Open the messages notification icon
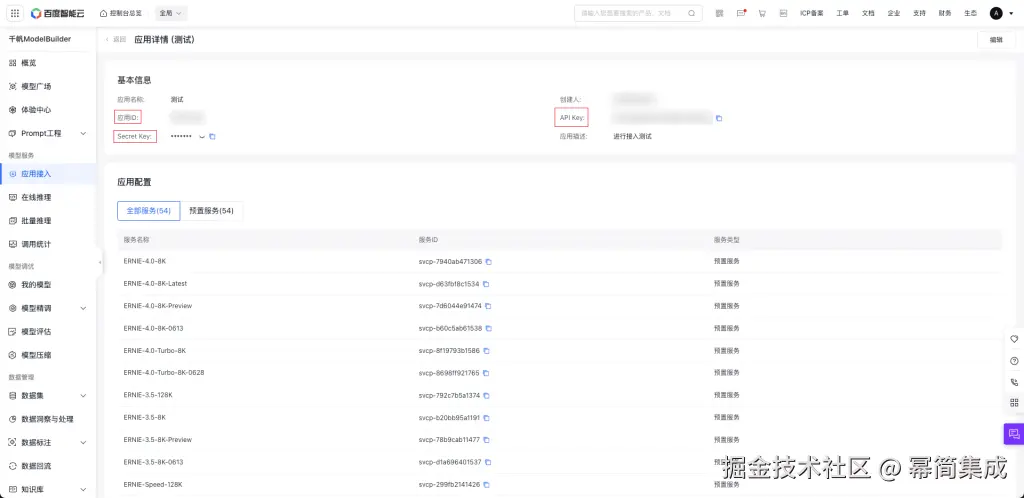This screenshot has width=1024, height=498. point(741,13)
